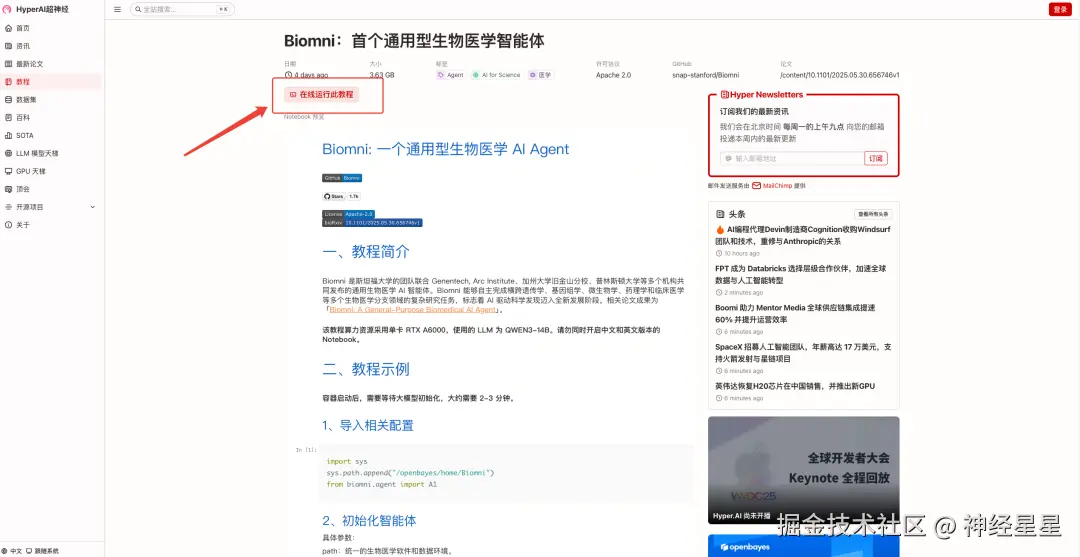Open the Biomni General-Purpose Biomedical AI Agent link
1080x557 pixels.
tap(413, 310)
